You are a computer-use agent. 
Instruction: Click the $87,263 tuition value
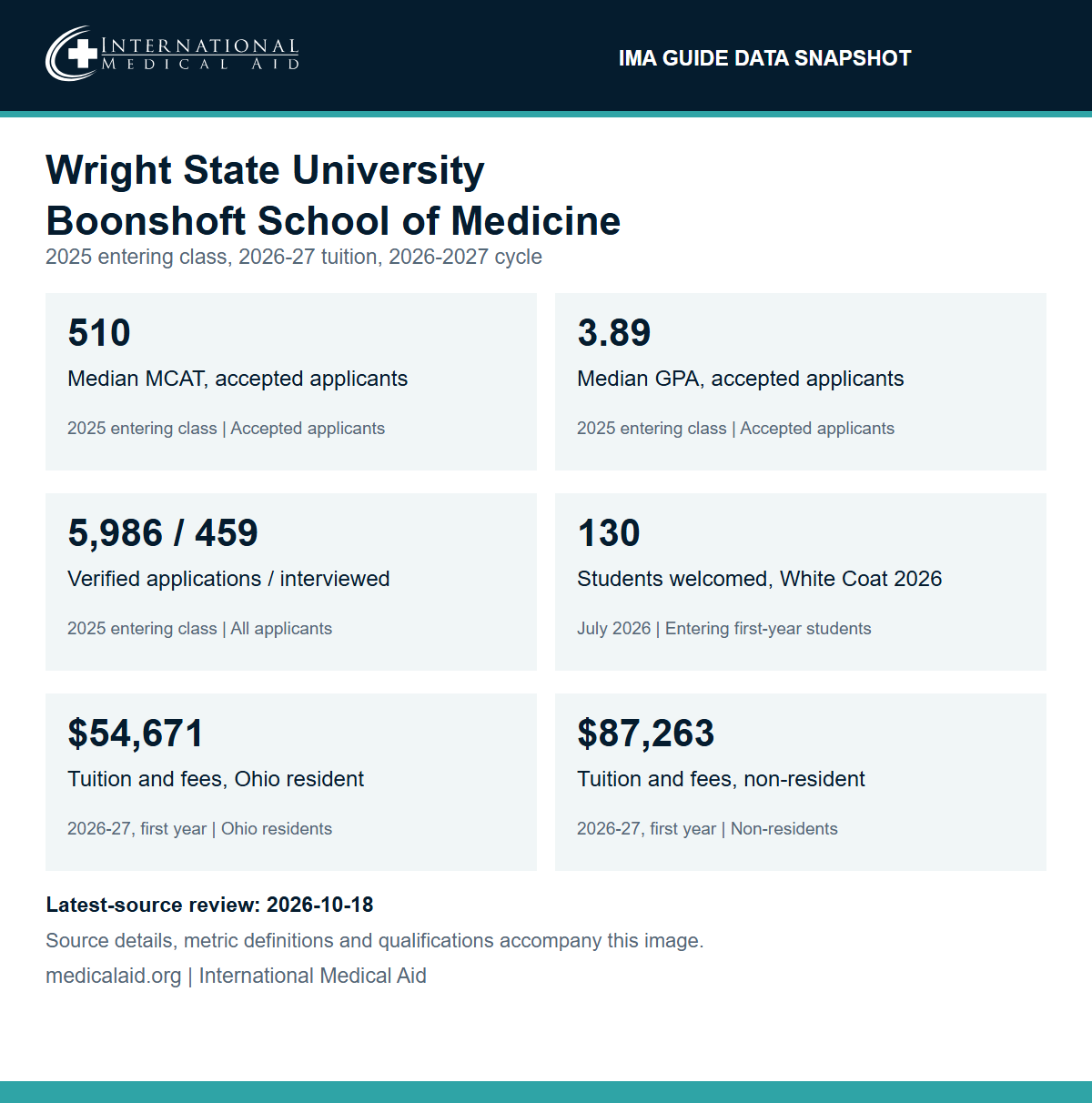click(x=646, y=734)
